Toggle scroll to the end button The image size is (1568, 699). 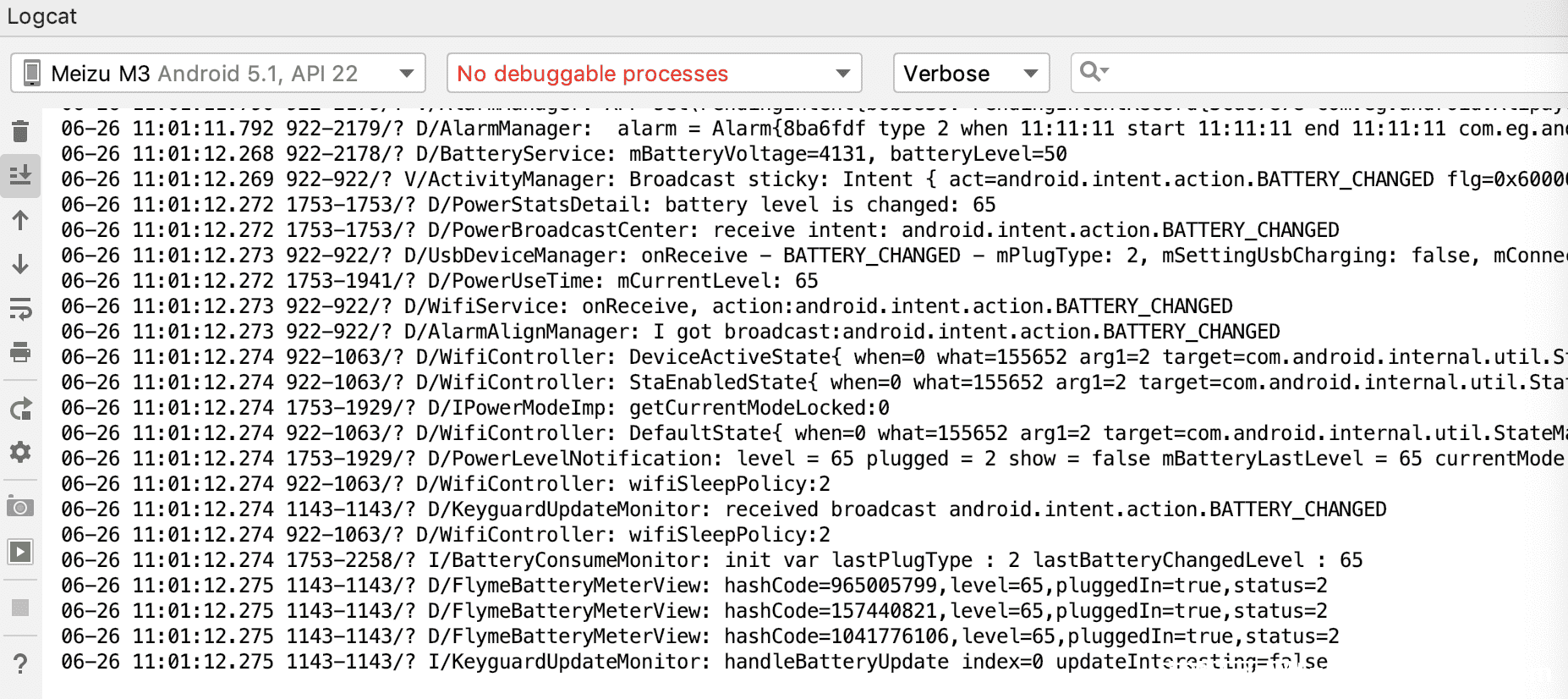[20, 175]
